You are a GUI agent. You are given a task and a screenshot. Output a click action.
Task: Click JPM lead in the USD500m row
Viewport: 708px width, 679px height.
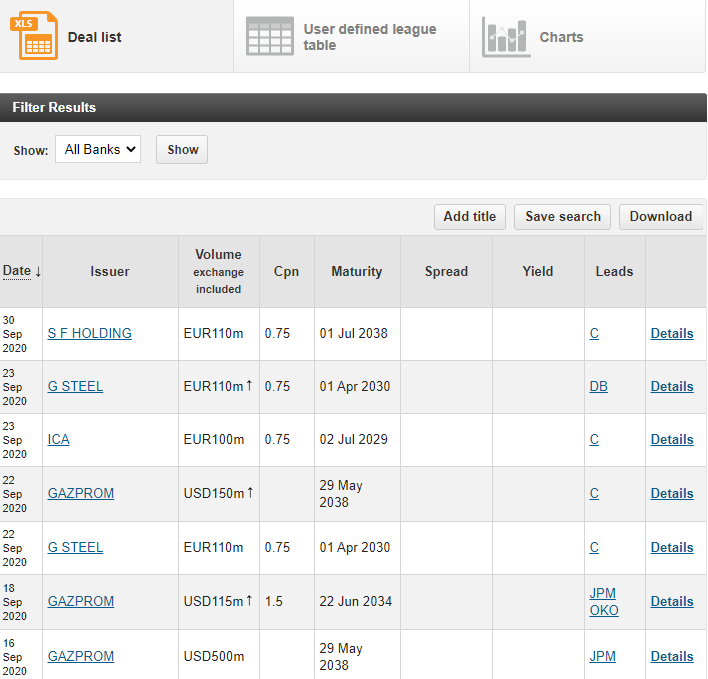pos(602,656)
